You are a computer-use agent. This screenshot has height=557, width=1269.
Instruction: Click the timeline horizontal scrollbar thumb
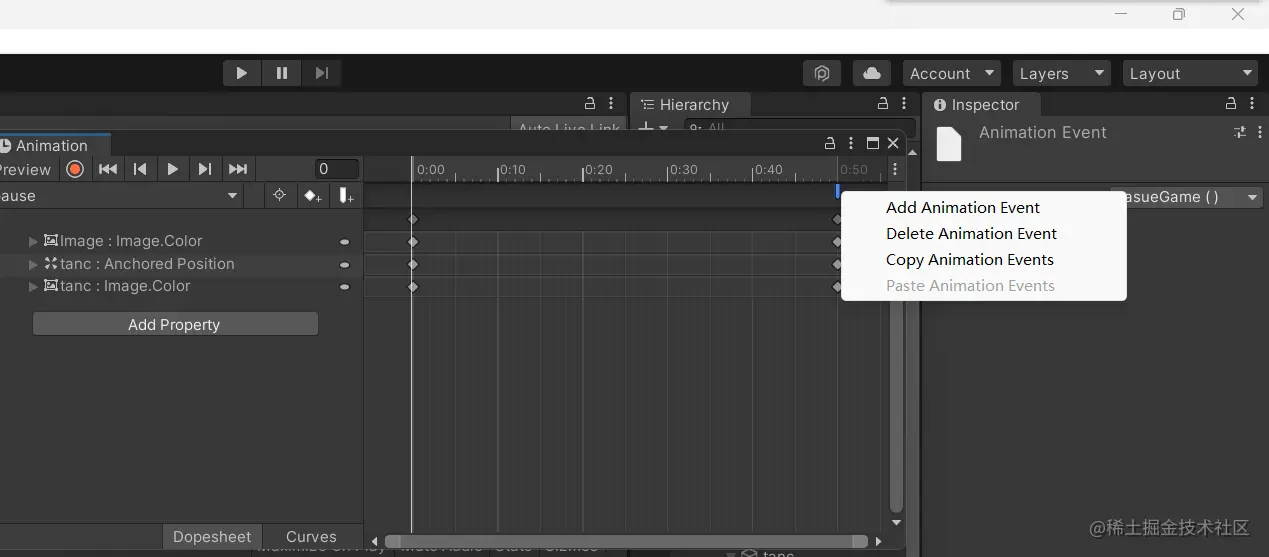point(627,541)
